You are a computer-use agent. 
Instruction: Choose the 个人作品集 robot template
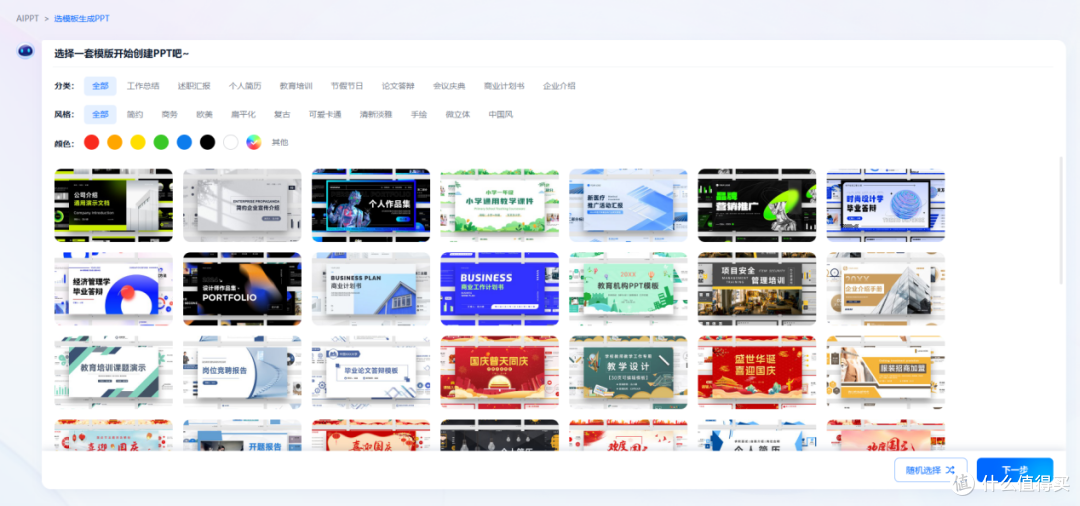371,205
